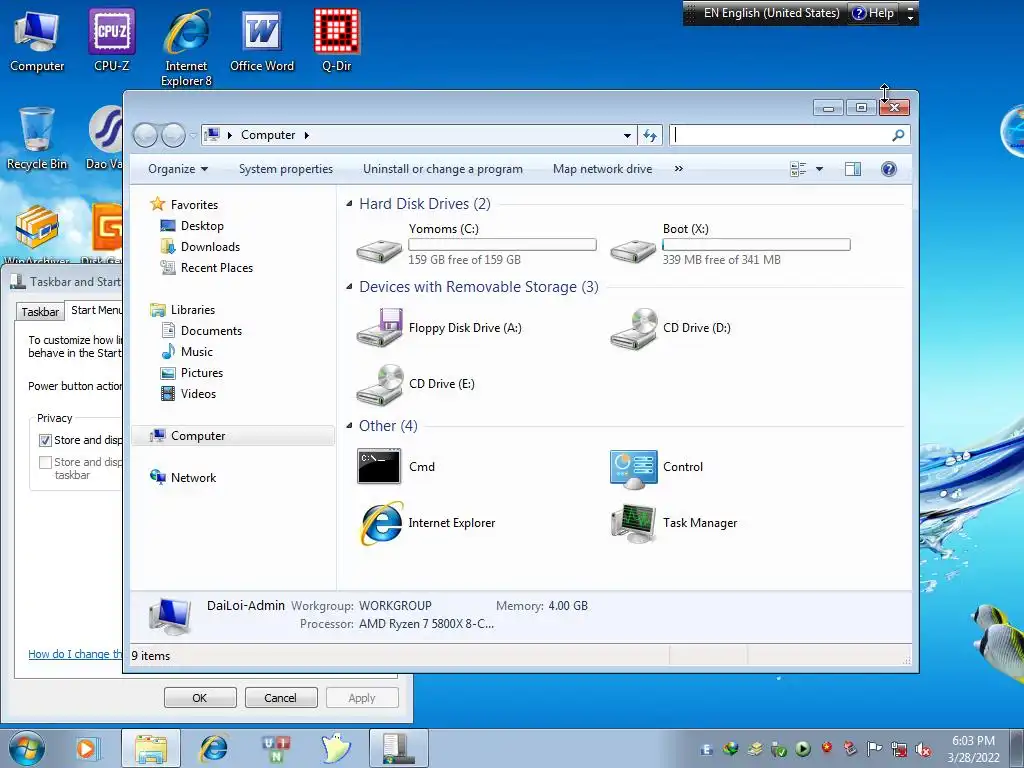Click System properties in toolbar

coord(286,169)
